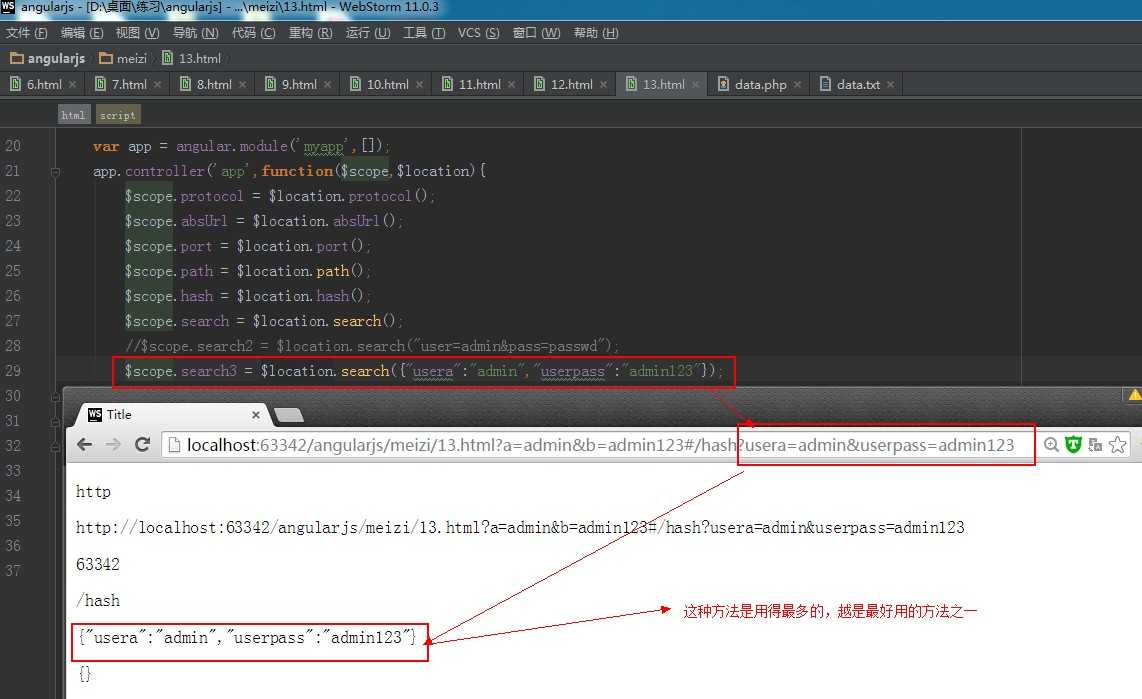Open the 视图 (View) menu

137,33
